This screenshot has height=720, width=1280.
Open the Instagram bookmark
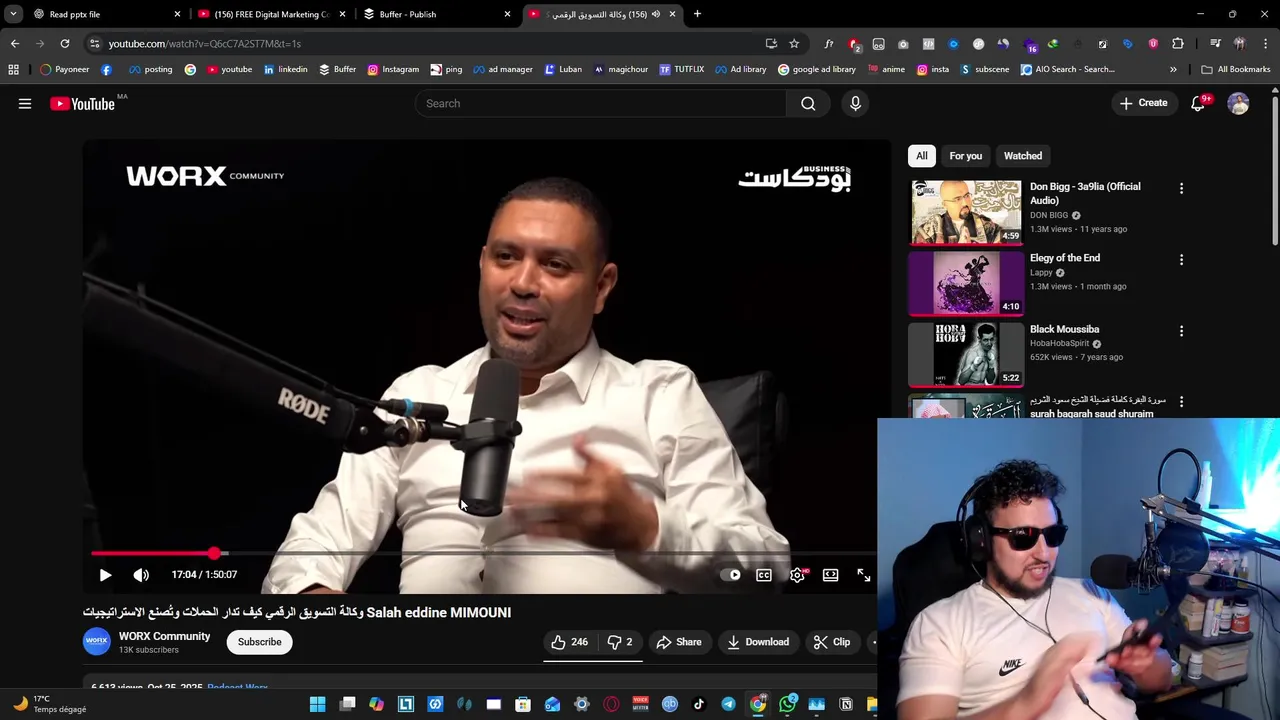(x=393, y=69)
